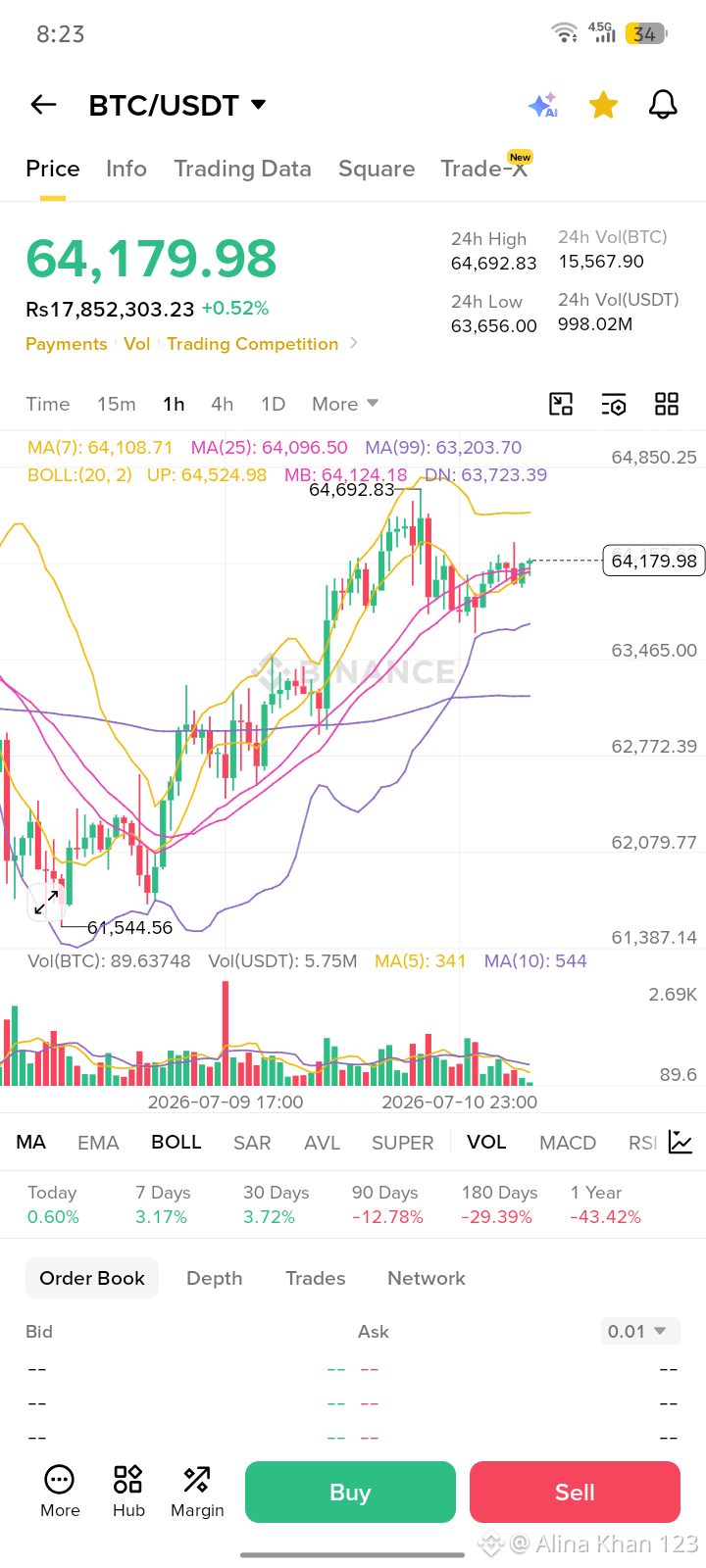The height and width of the screenshot is (1568, 706).
Task: Toggle the favorite star icon
Action: [x=603, y=105]
